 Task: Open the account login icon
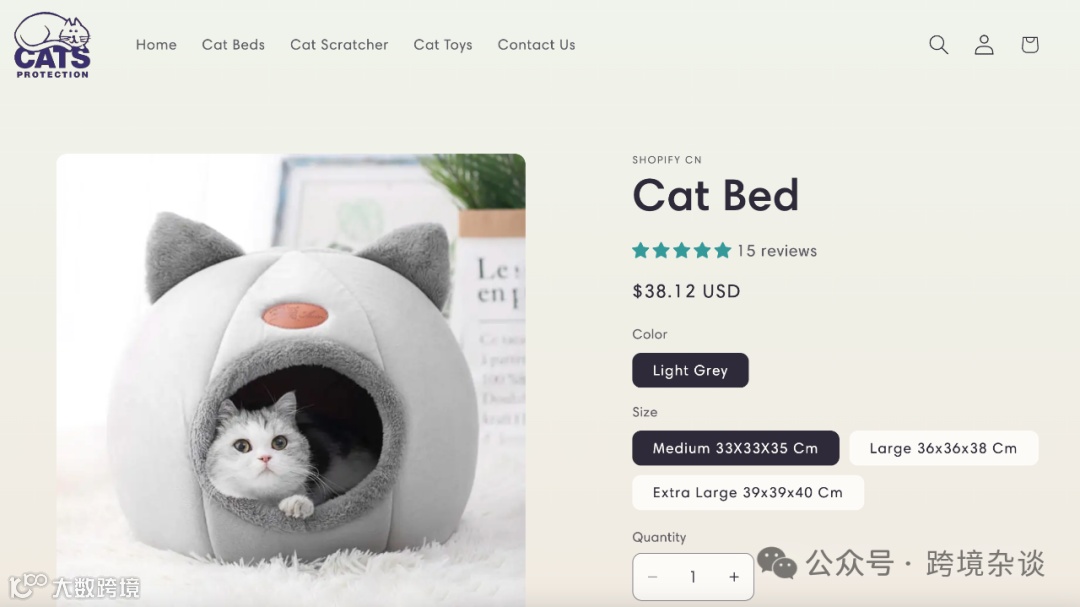(x=984, y=45)
